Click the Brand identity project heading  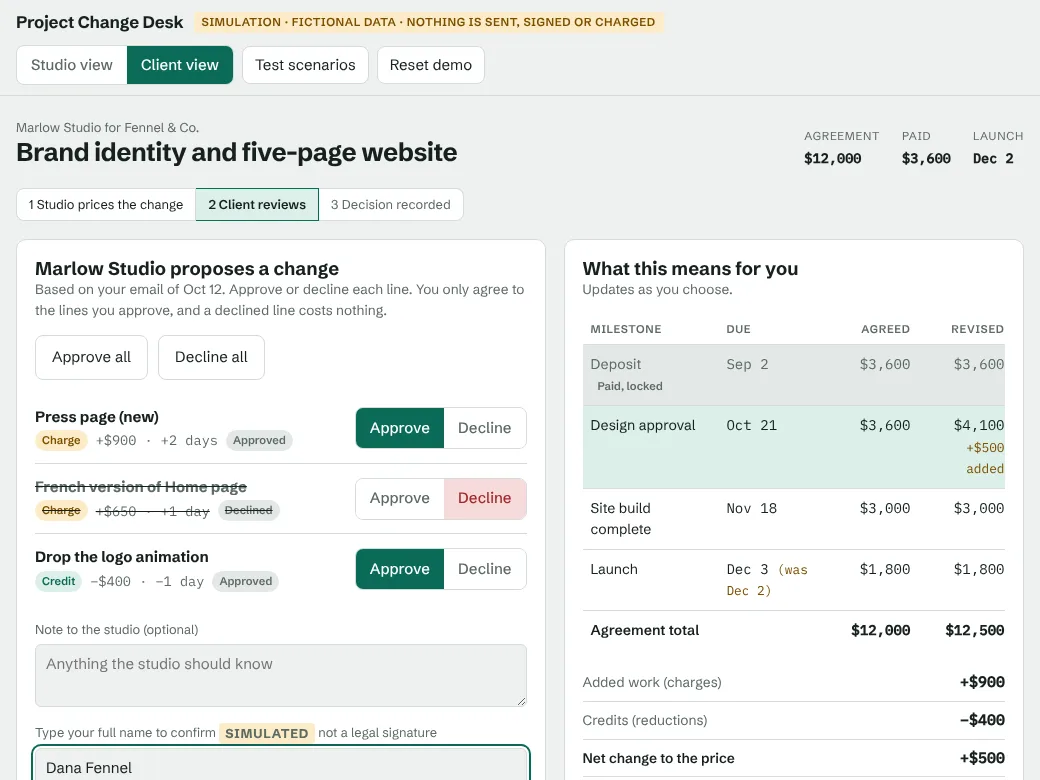tap(237, 153)
